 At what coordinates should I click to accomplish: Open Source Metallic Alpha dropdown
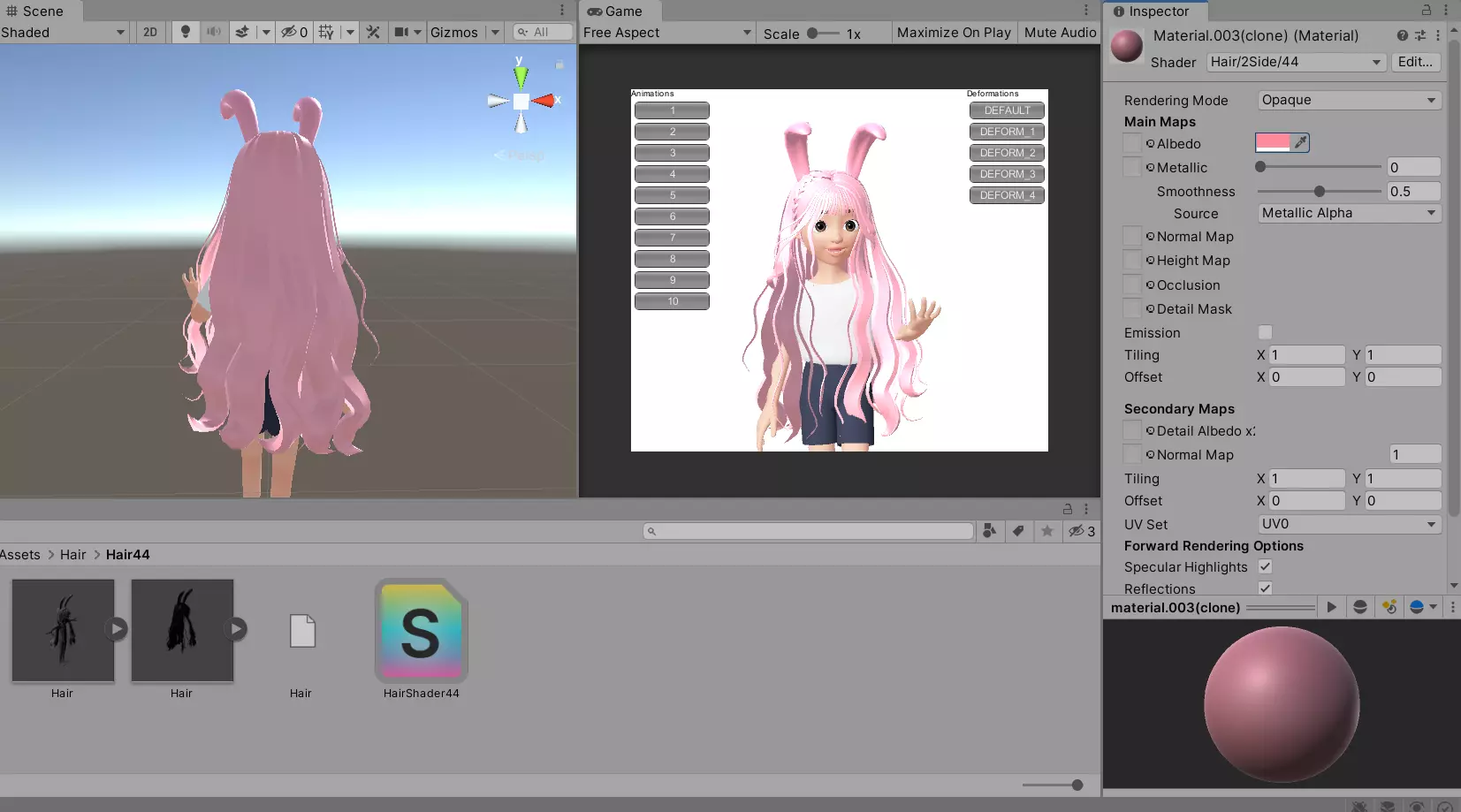pyautogui.click(x=1349, y=213)
